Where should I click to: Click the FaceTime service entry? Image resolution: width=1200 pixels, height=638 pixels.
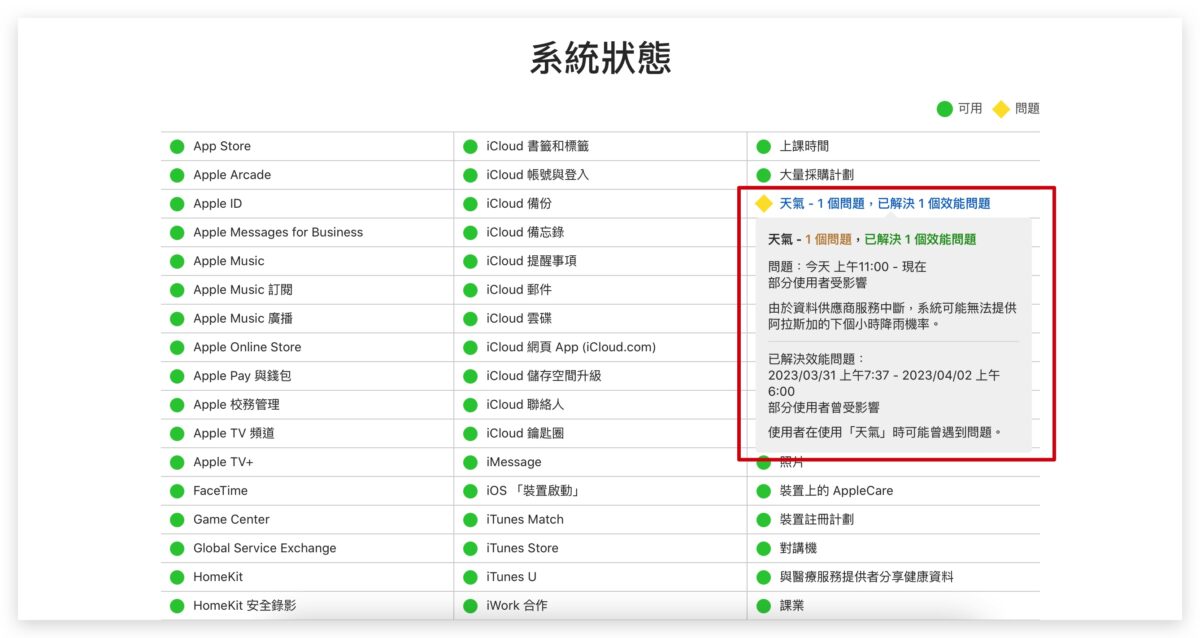(x=220, y=491)
